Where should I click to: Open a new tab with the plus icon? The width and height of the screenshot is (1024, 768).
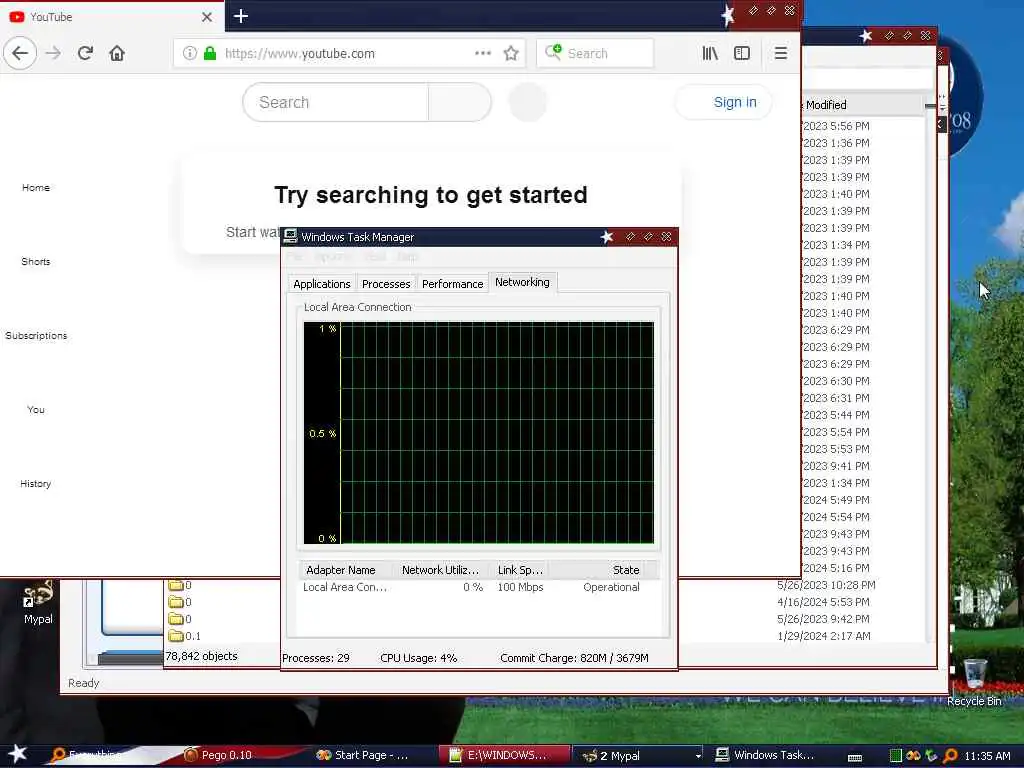[x=240, y=16]
